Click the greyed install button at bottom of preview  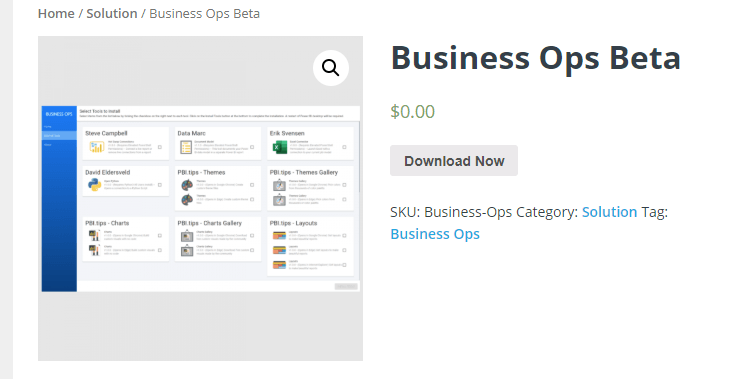point(346,286)
